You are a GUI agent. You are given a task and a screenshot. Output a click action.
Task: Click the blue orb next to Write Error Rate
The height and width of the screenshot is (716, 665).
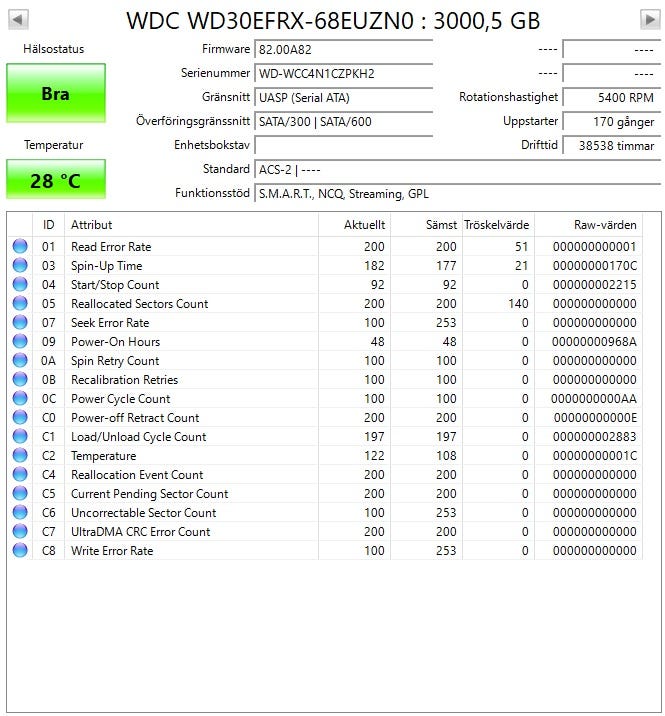(x=20, y=551)
